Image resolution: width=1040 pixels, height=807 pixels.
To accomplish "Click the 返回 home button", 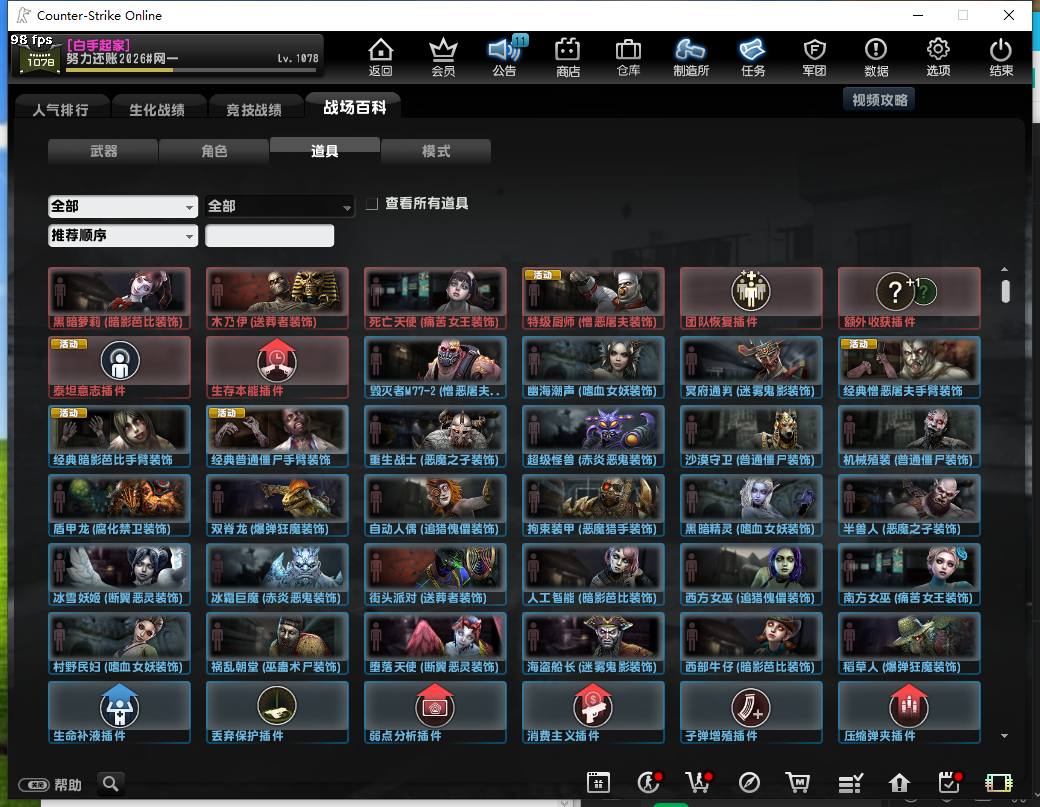I will (381, 56).
